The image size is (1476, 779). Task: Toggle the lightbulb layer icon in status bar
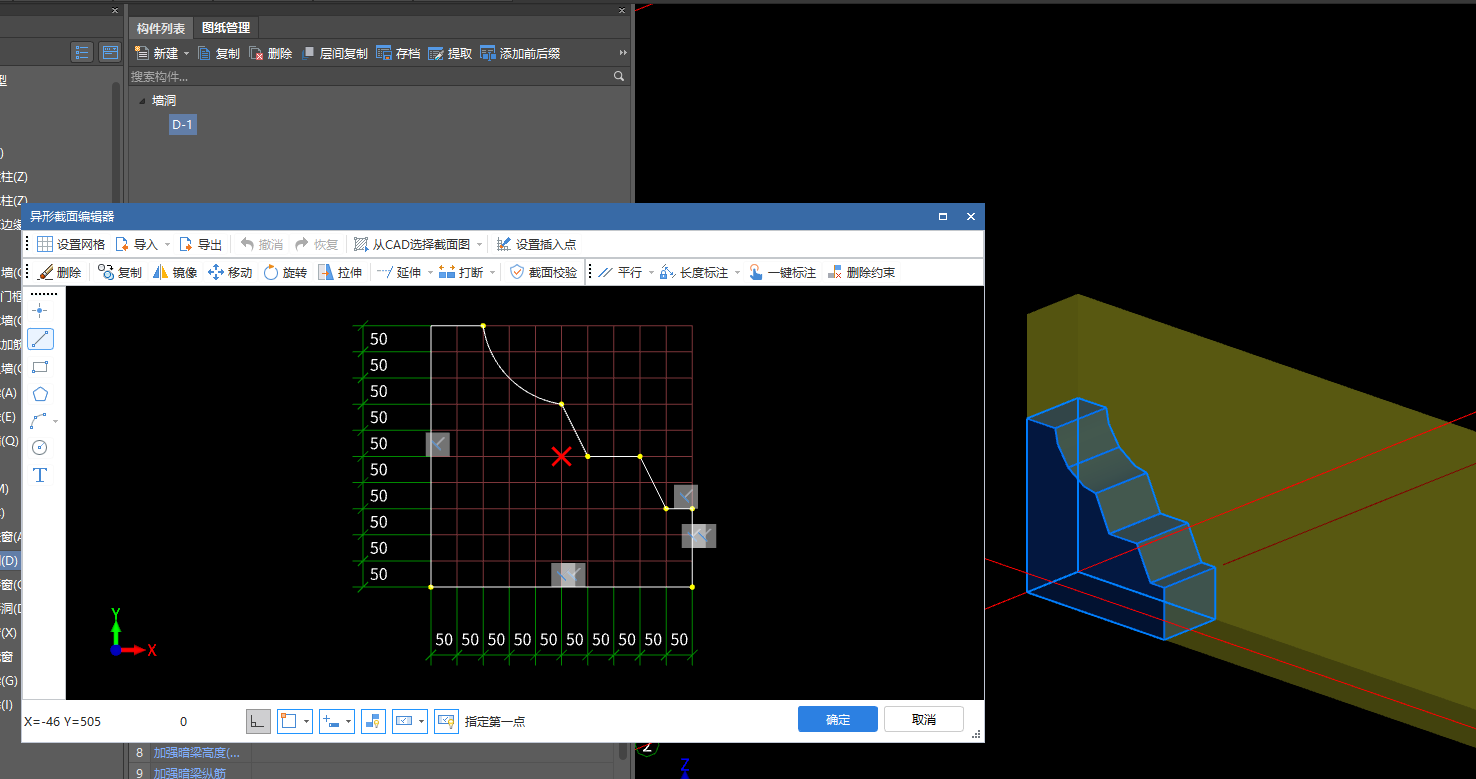click(x=373, y=721)
